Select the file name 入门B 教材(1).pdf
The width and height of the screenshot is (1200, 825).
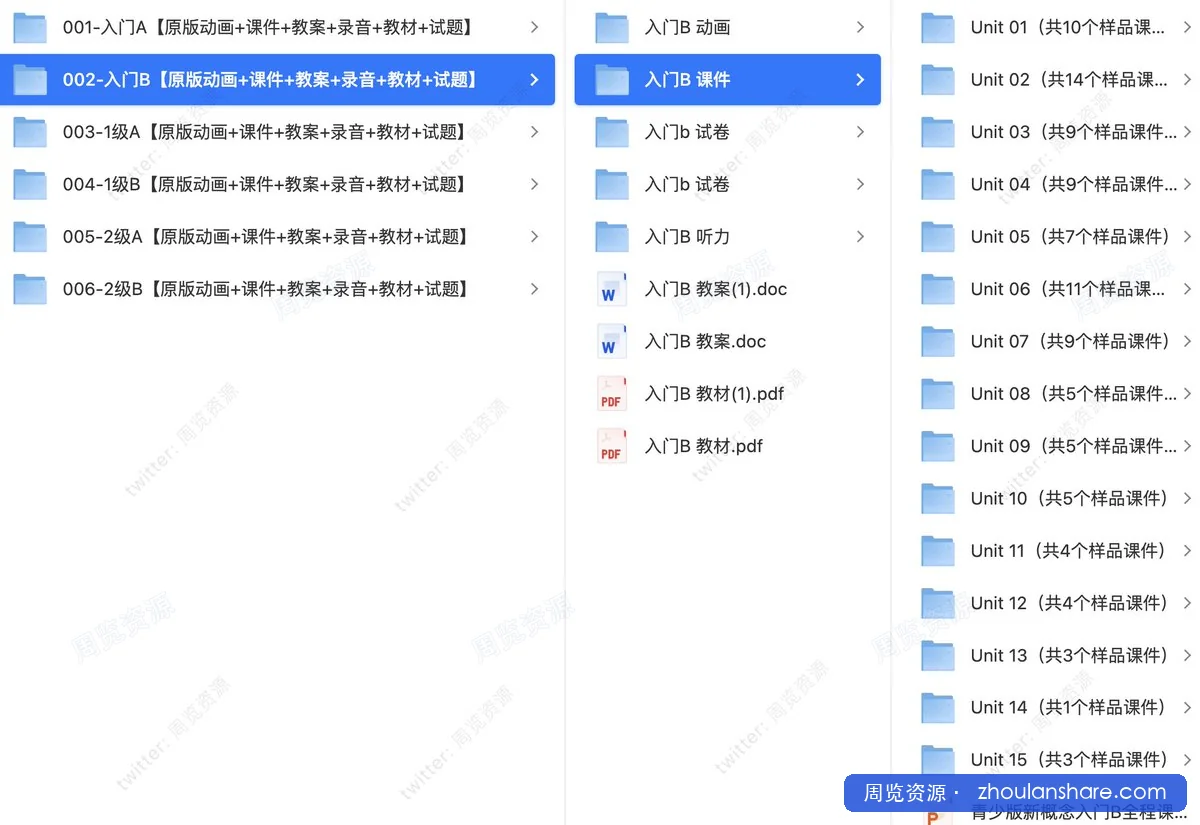714,394
